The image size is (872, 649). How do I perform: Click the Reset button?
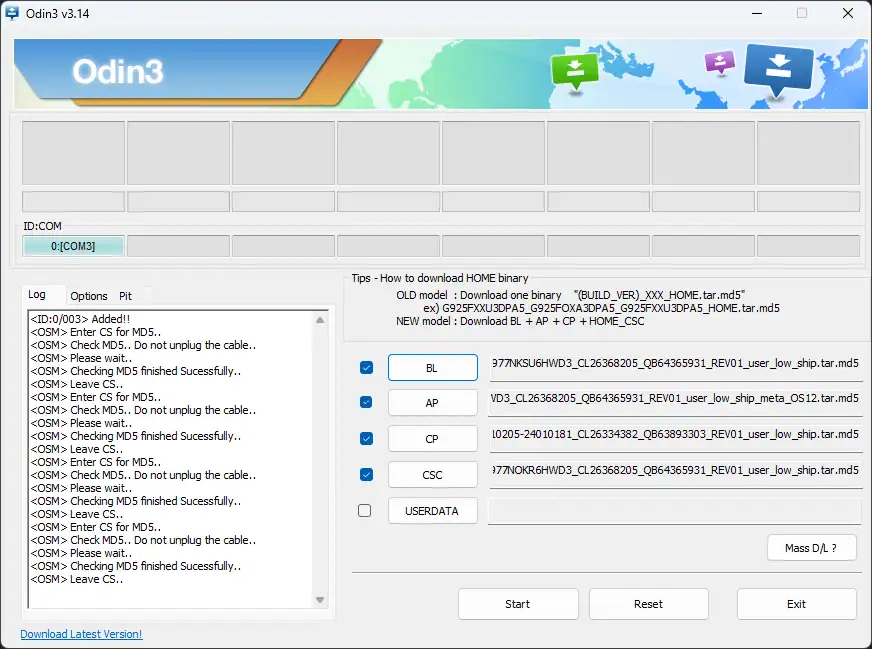[x=648, y=604]
